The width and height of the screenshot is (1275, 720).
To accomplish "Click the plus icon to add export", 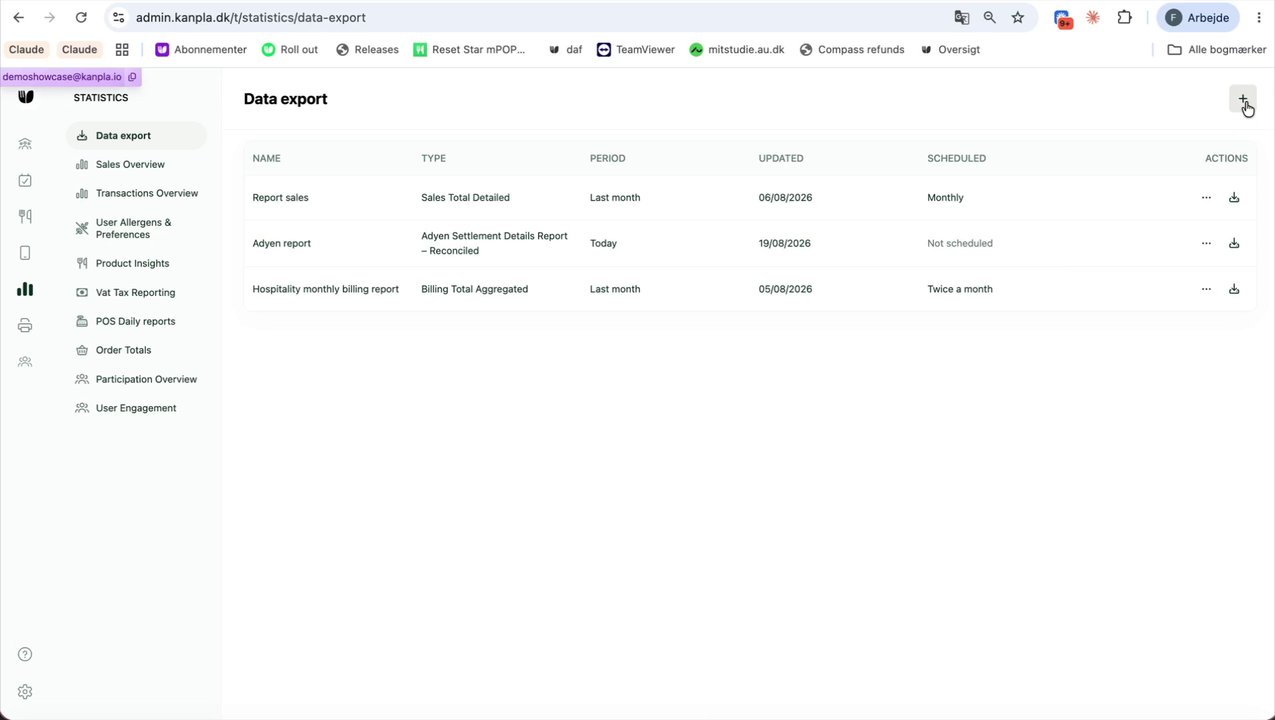I will 1242,99.
